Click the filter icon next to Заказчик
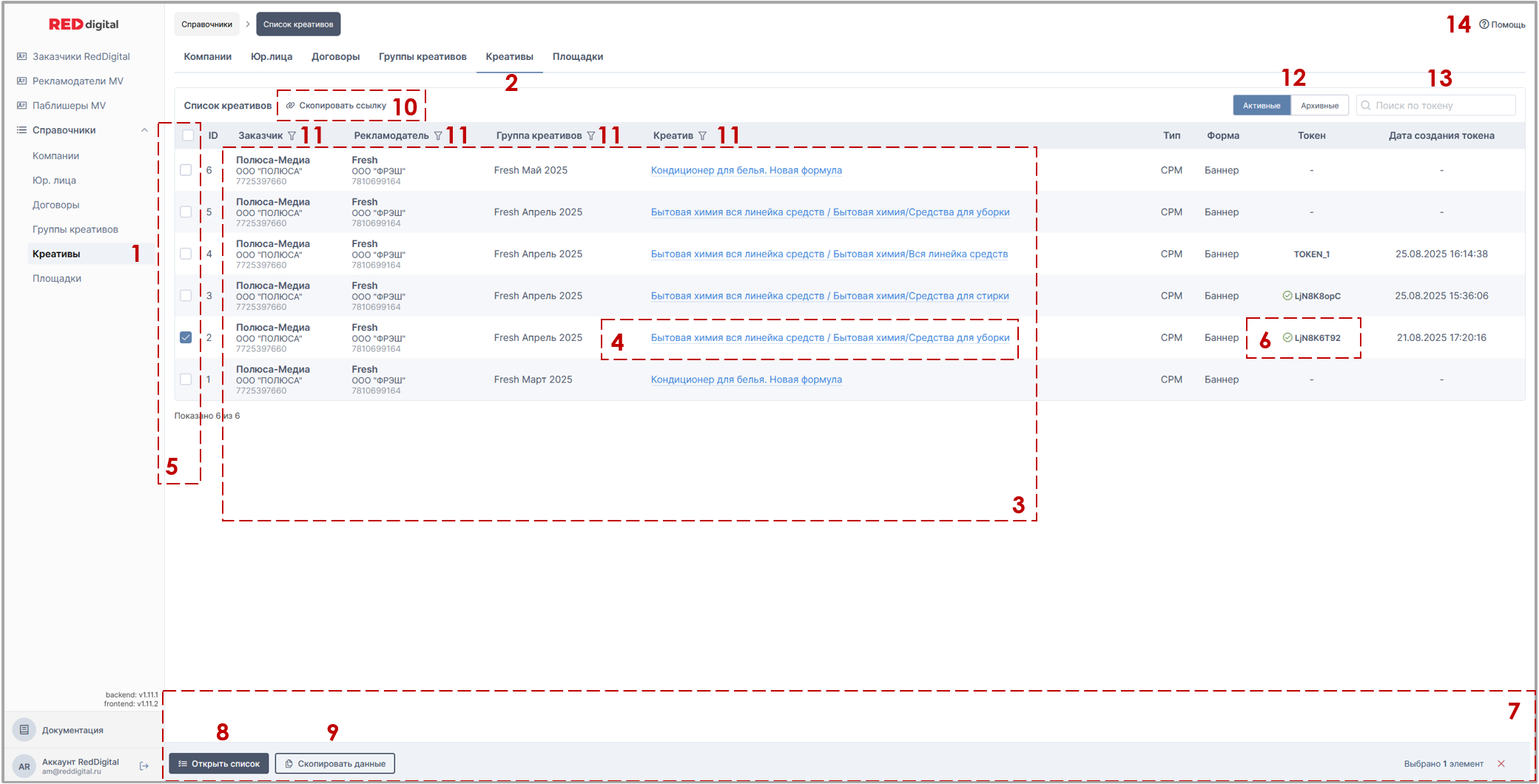Screen dimensions: 1539x784 [x=292, y=136]
